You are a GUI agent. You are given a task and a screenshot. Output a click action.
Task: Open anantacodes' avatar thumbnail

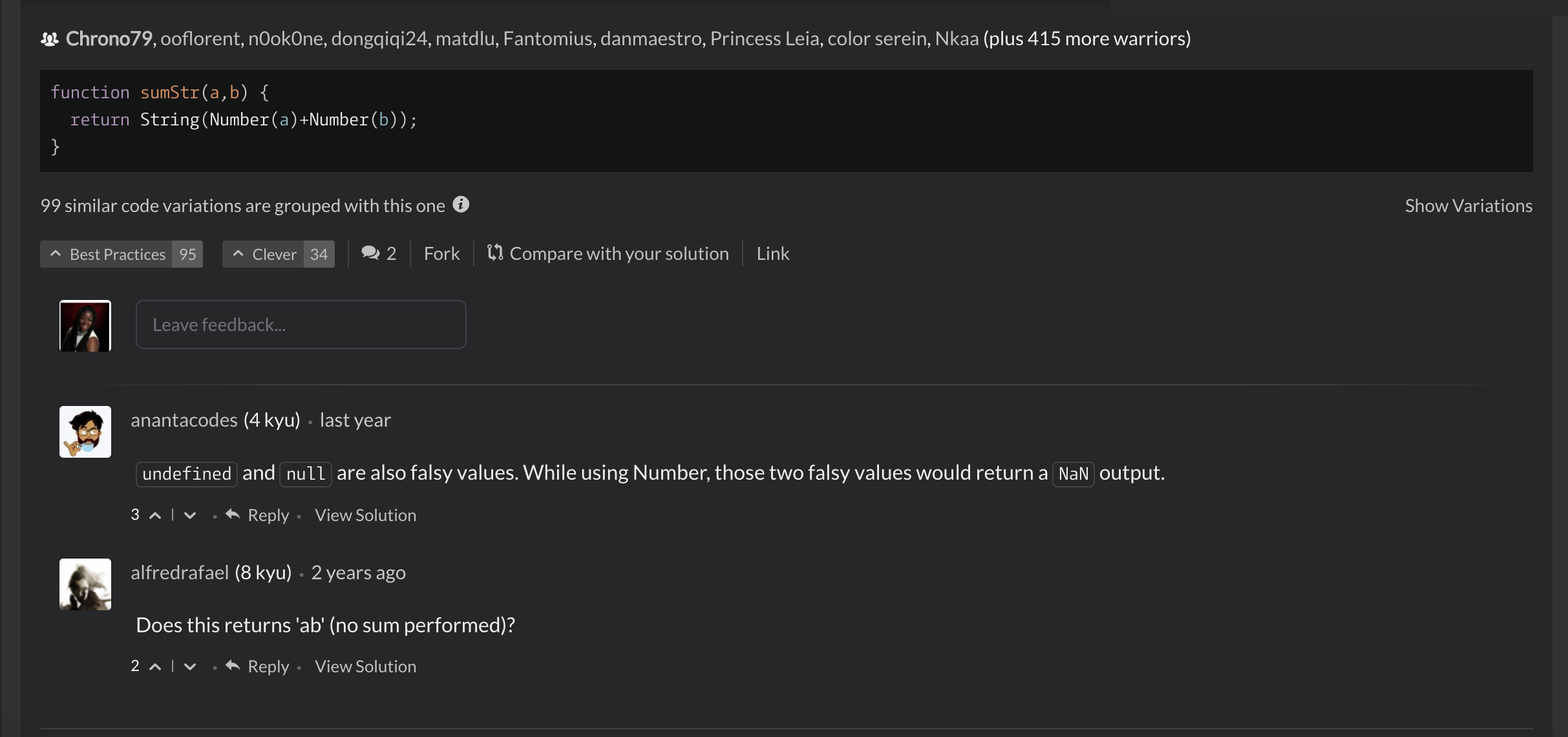pyautogui.click(x=85, y=432)
